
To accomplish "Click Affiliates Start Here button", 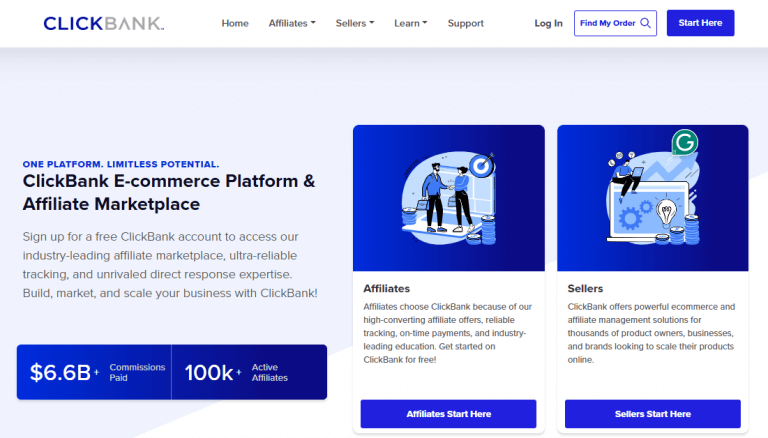I will [x=448, y=413].
